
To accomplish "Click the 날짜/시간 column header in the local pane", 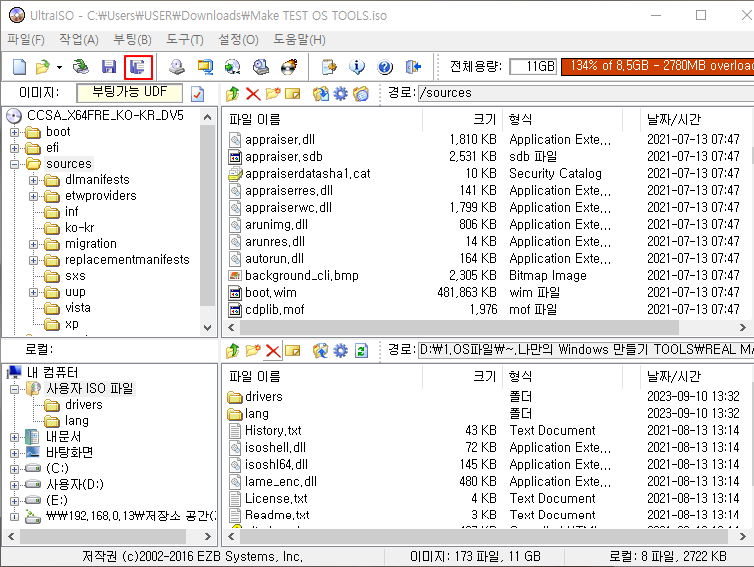I will click(x=696, y=376).
